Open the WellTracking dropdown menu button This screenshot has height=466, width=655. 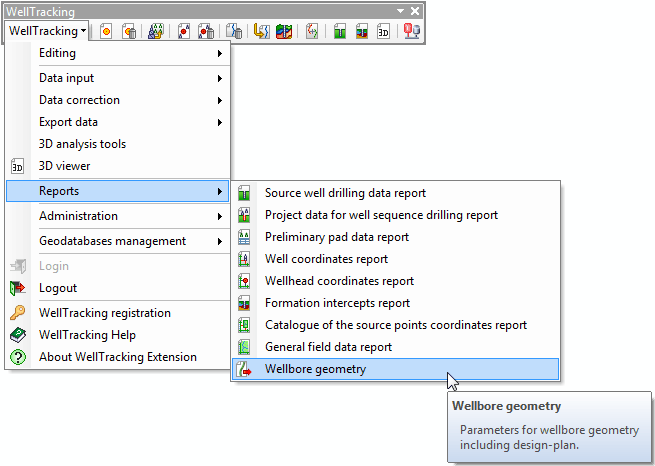47,31
